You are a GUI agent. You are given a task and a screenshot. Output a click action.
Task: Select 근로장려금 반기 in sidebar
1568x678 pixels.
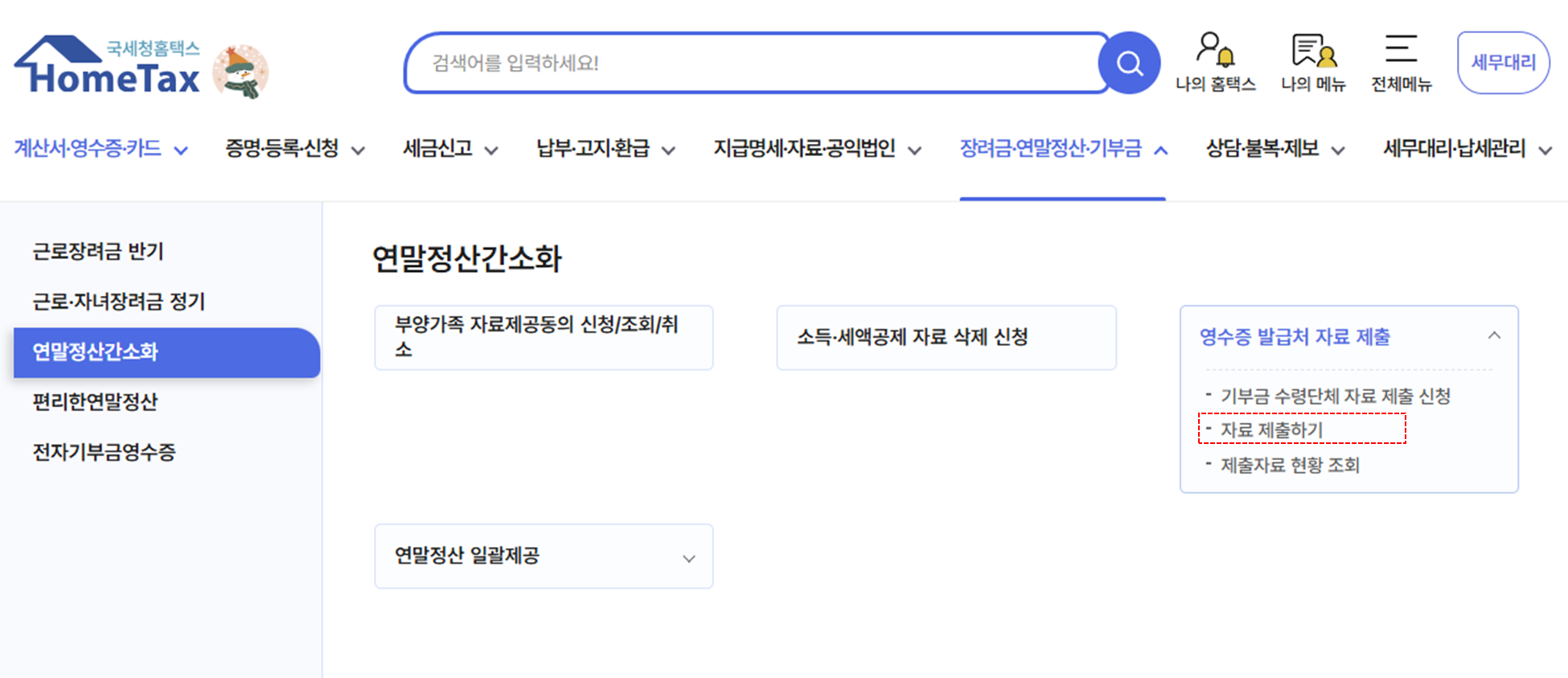point(98,252)
